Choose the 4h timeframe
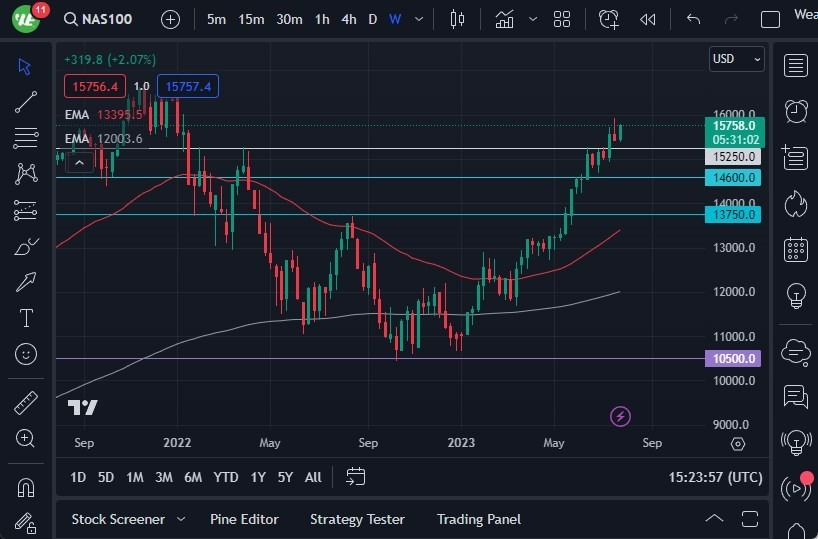 [348, 19]
